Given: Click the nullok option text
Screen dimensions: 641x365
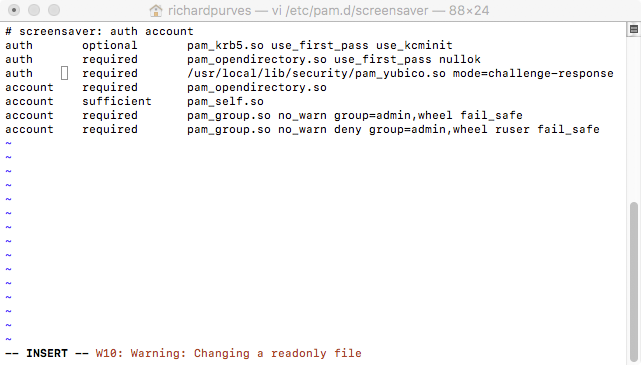Looking at the screenshot, I should 460,59.
